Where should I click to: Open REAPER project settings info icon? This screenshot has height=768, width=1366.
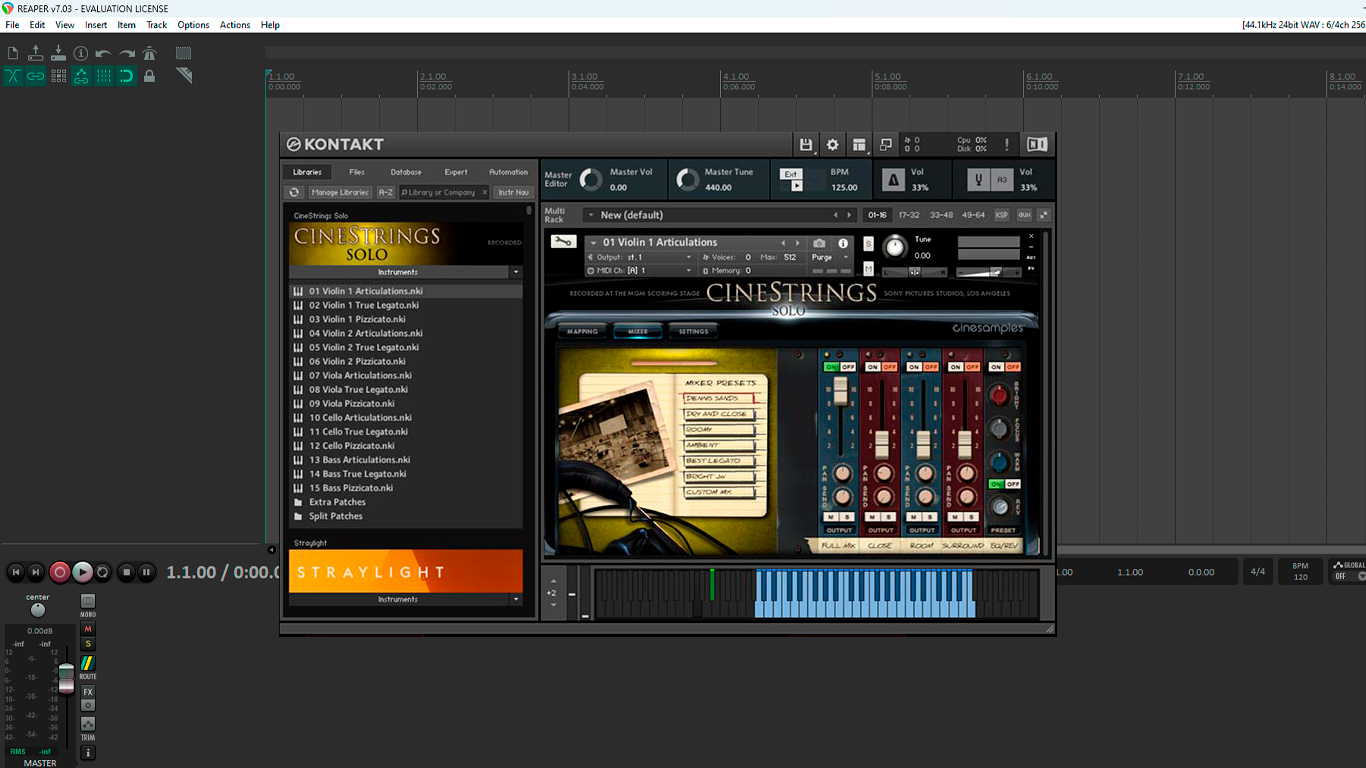(81, 53)
